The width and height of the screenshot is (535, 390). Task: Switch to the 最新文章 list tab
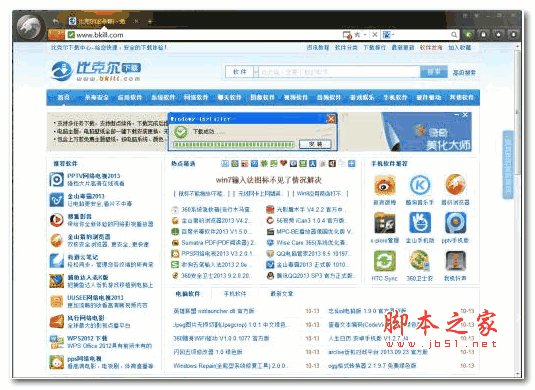tap(282, 294)
